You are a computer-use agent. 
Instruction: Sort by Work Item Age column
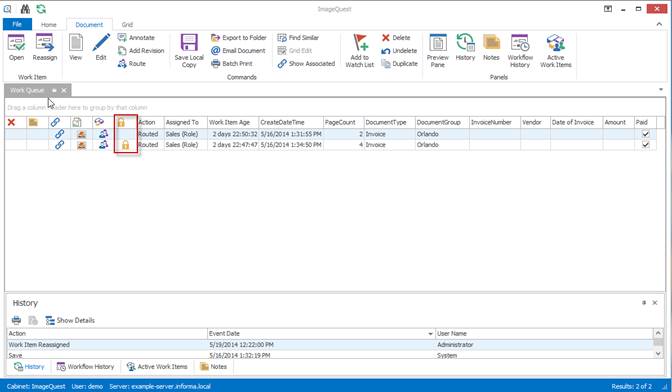pyautogui.click(x=233, y=123)
